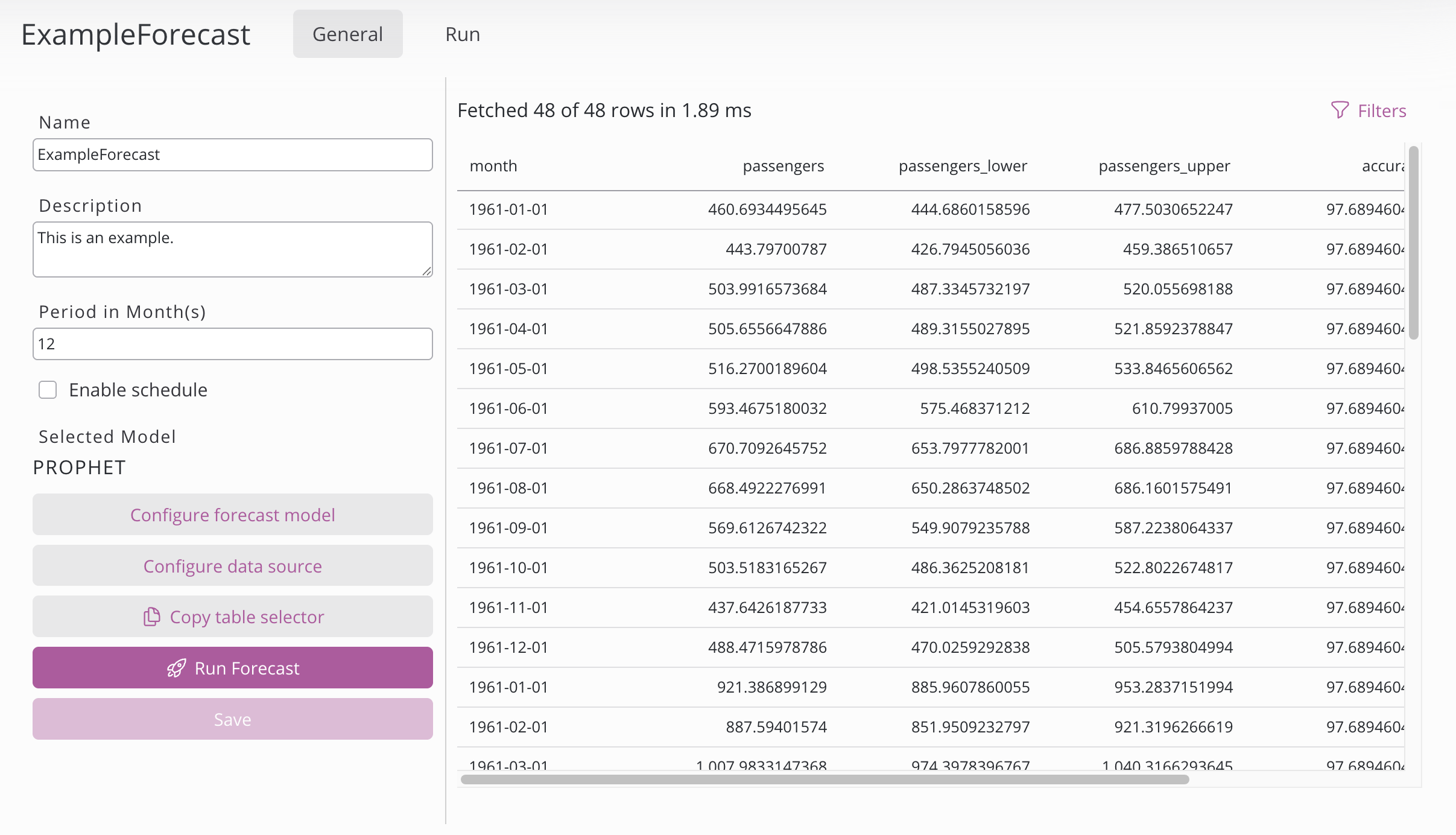Click the passengers_lower column header
1456x835 pixels.
pos(963,166)
